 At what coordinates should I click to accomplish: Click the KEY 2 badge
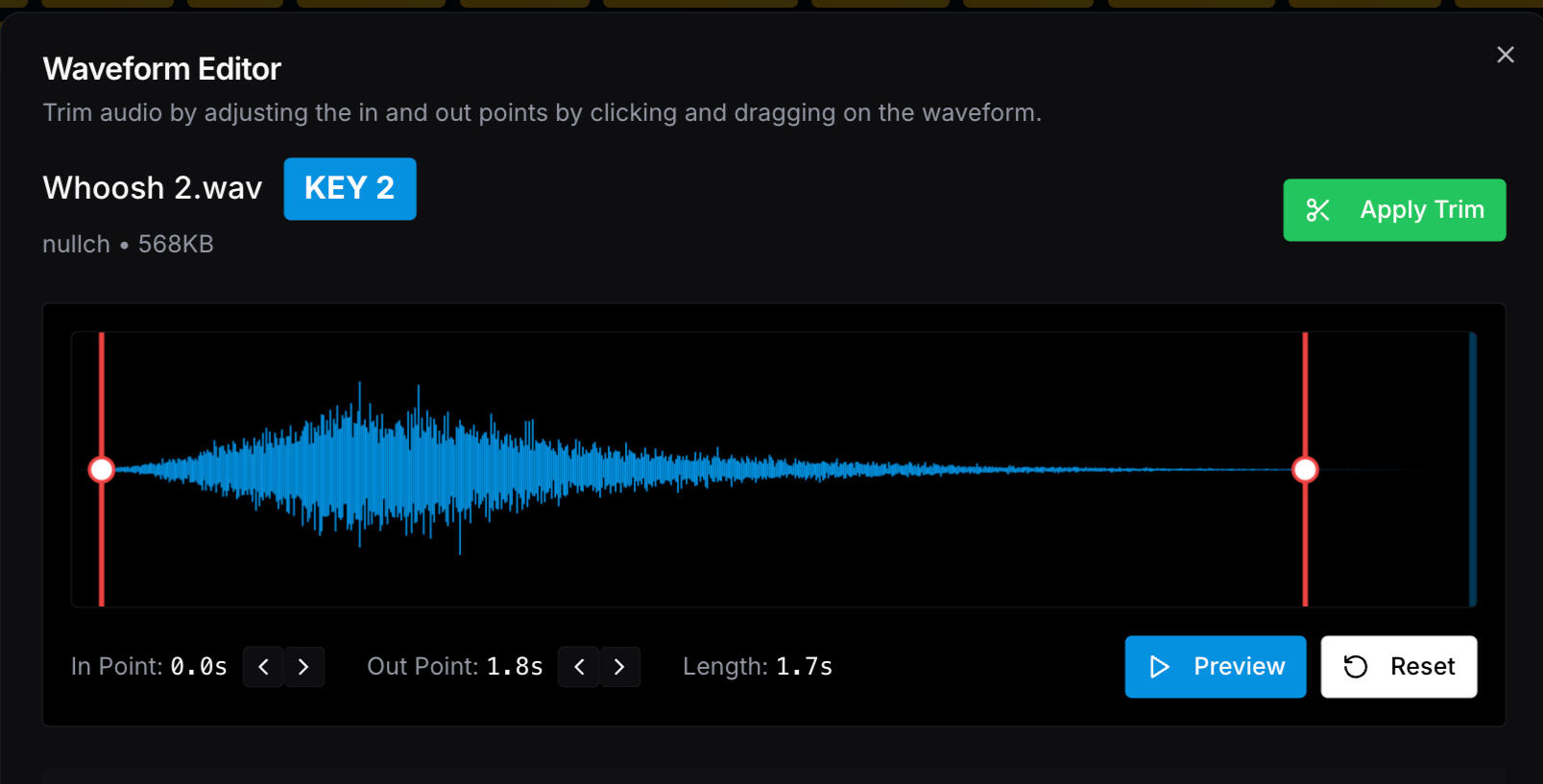click(350, 188)
